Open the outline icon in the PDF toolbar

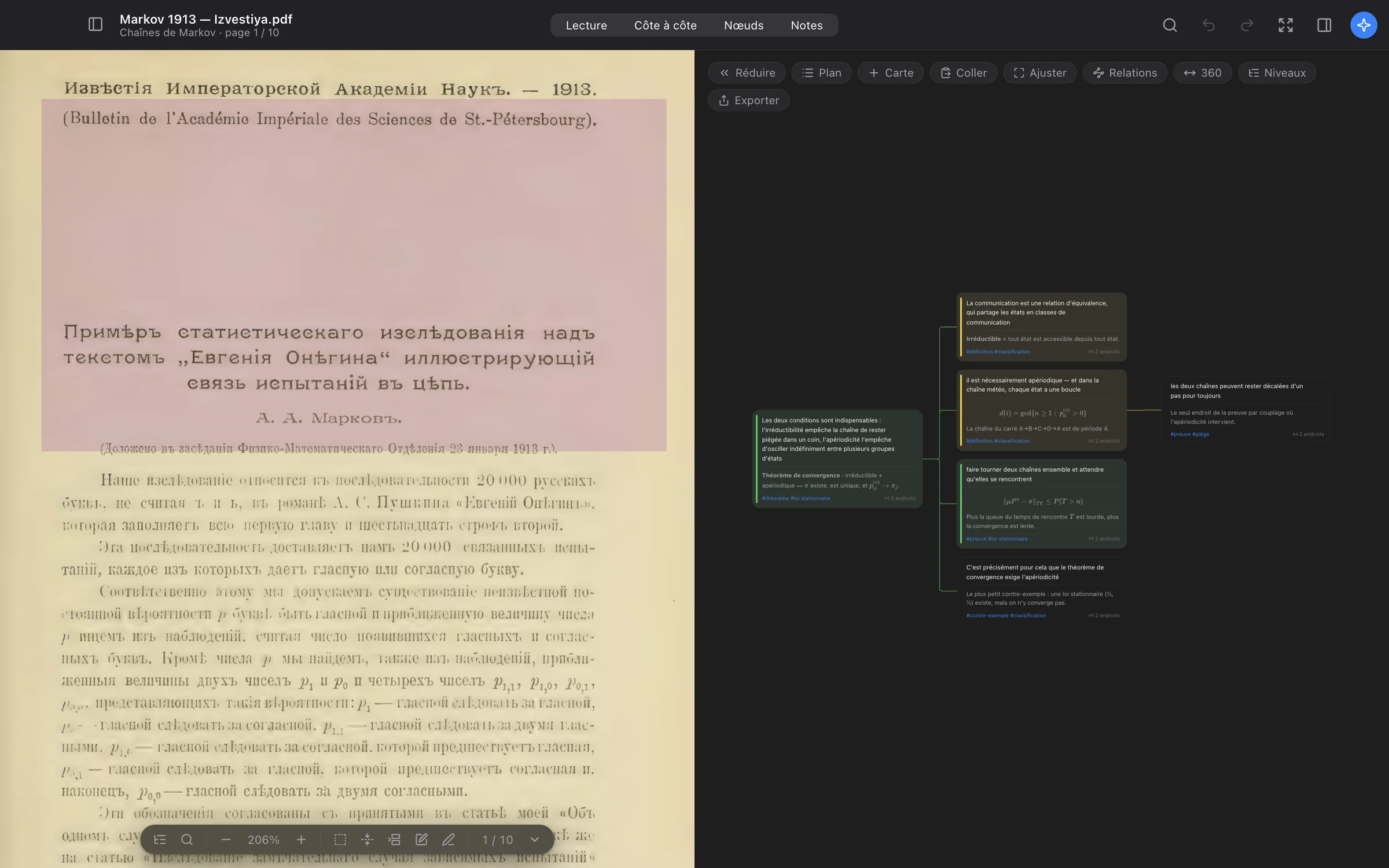[160, 840]
